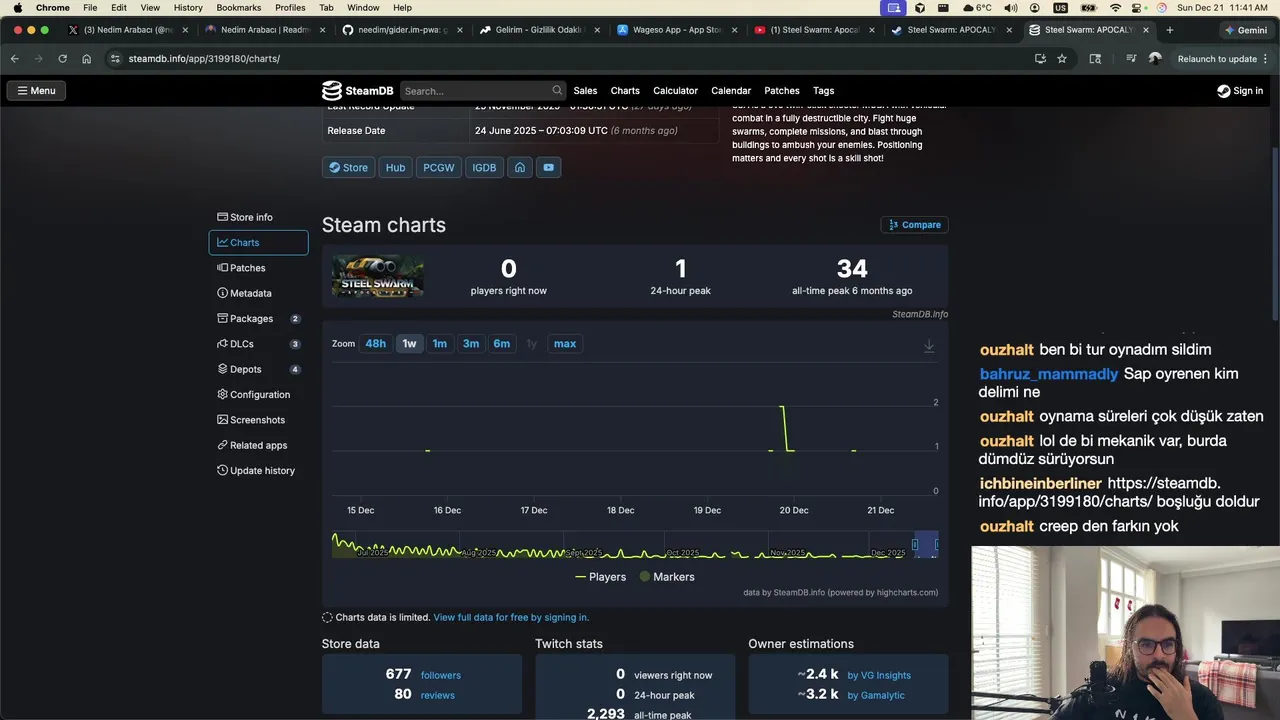Open the Sales nav item

(585, 91)
